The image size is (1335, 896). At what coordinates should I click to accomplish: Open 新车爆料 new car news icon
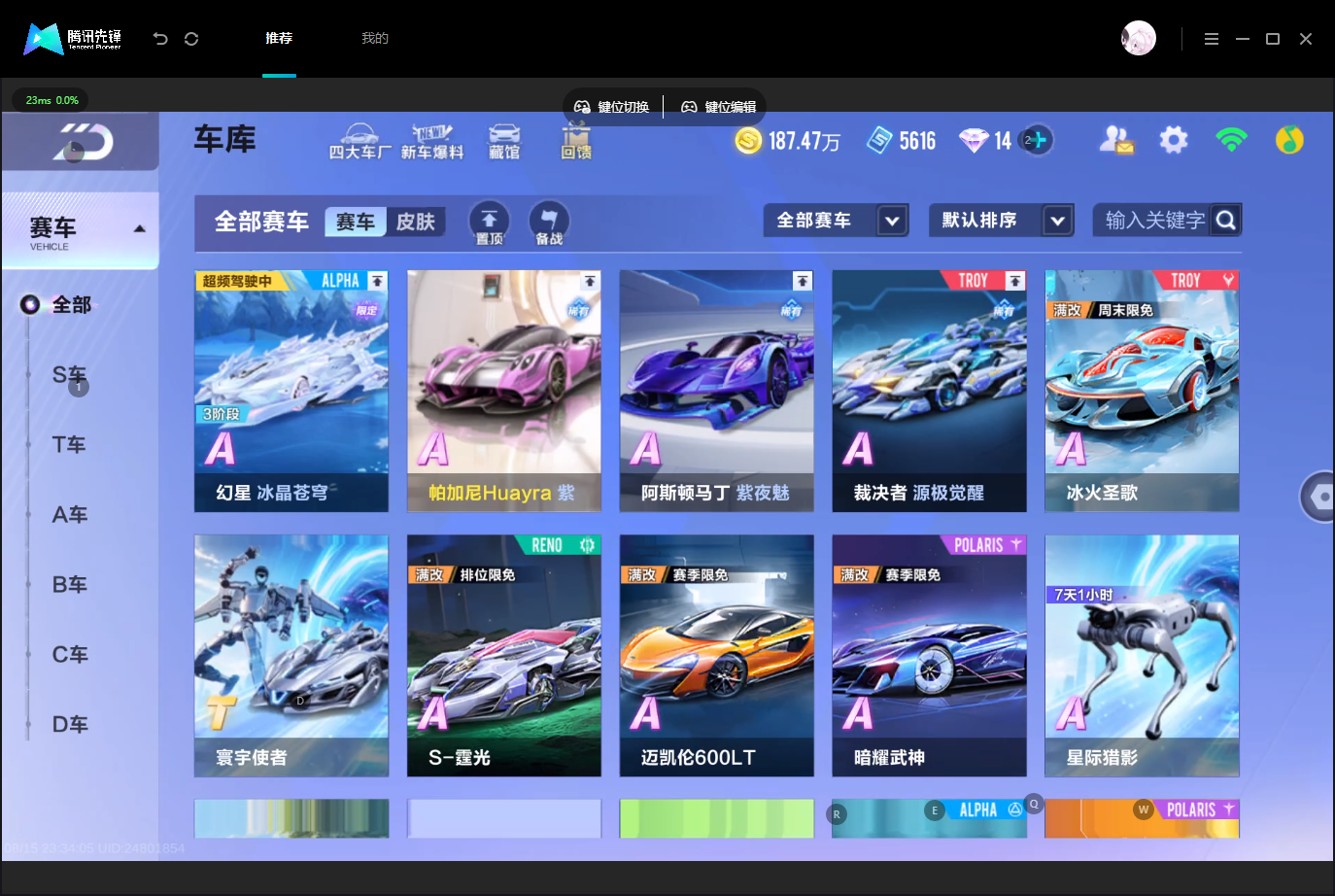point(432,141)
